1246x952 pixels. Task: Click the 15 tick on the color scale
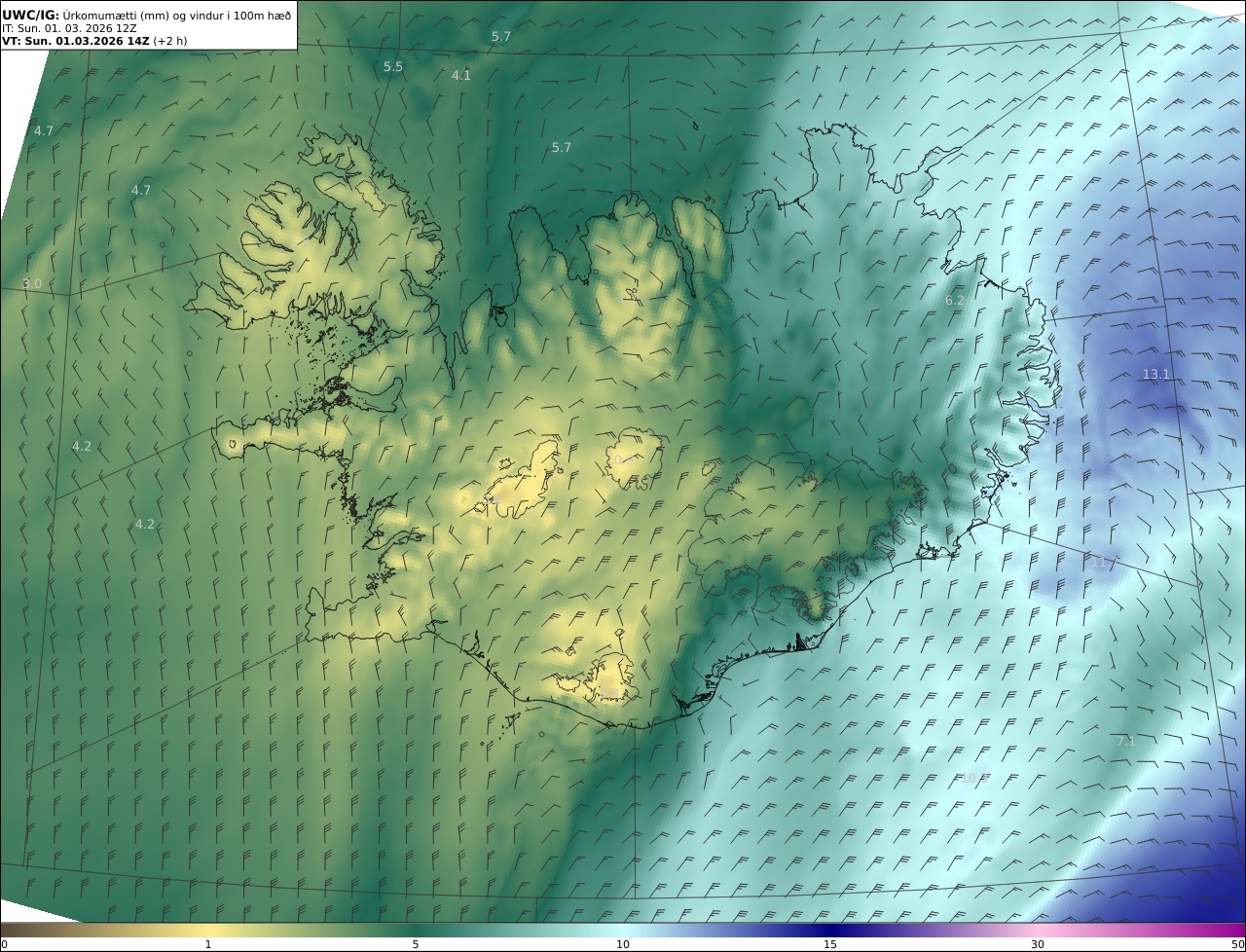click(830, 944)
